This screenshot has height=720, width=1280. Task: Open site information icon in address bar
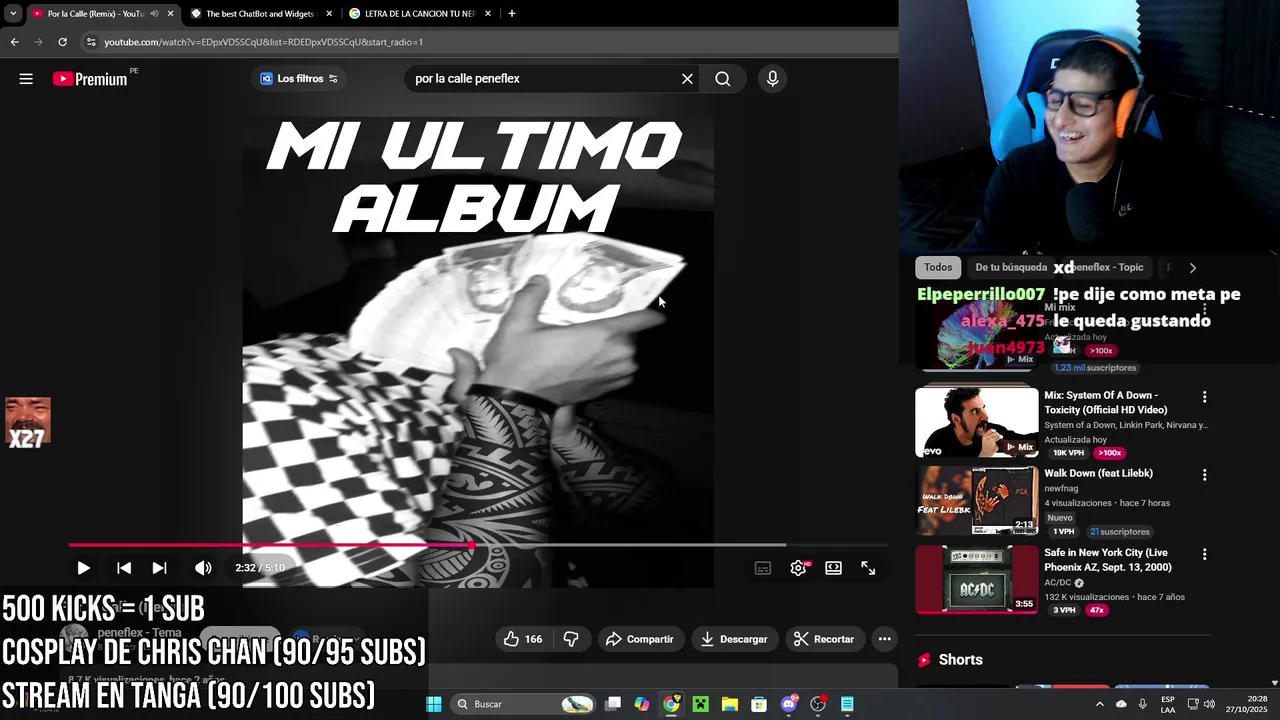click(x=91, y=42)
